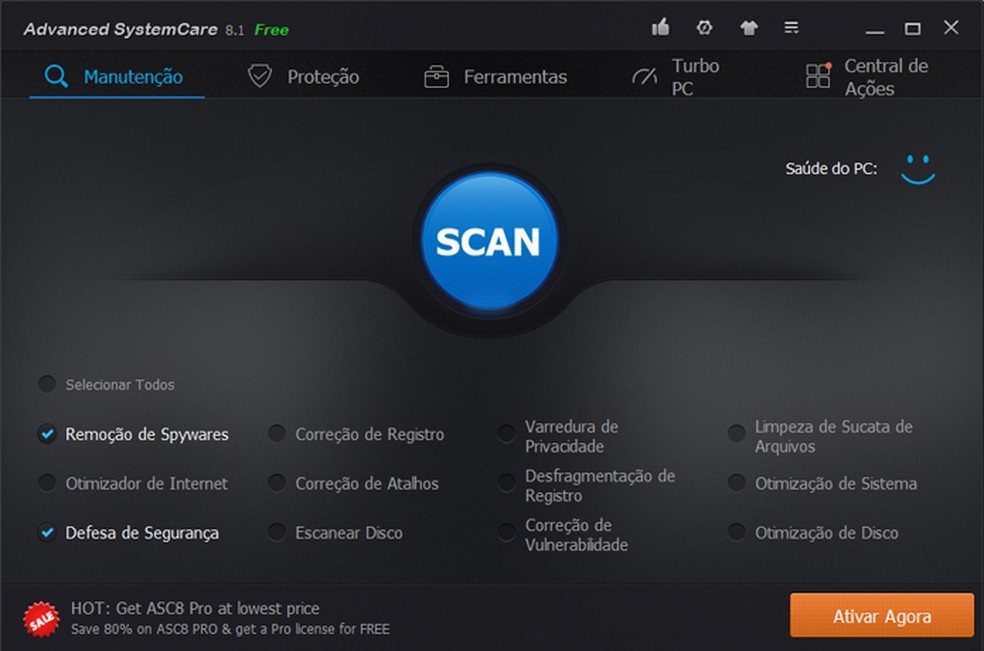Open the Central de Ações tab

coord(885,75)
